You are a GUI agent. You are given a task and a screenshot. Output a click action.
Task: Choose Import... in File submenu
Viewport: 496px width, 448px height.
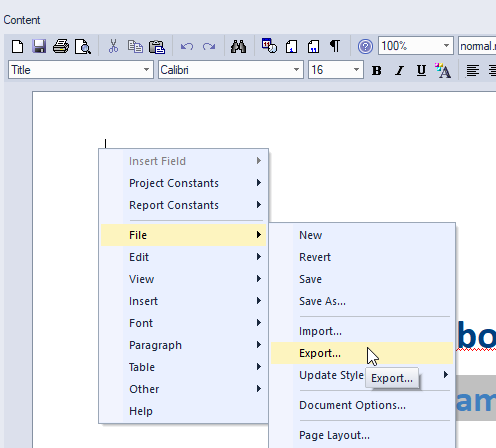362,331
